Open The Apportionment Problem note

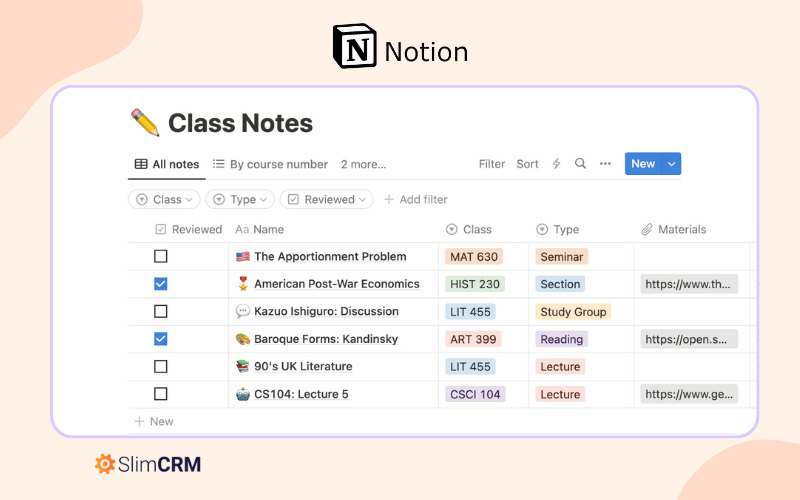click(x=330, y=257)
